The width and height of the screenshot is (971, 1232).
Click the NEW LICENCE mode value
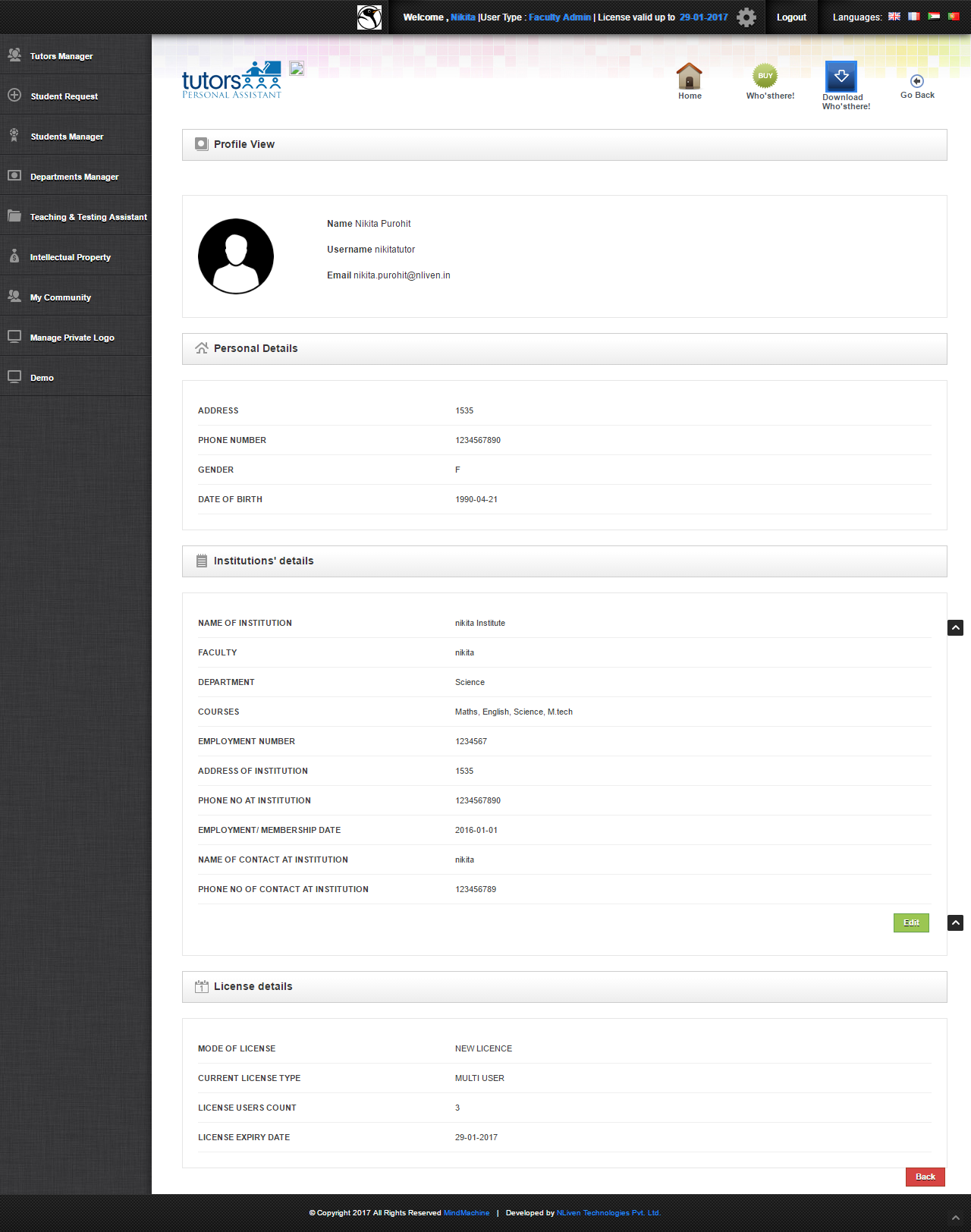coord(483,1048)
